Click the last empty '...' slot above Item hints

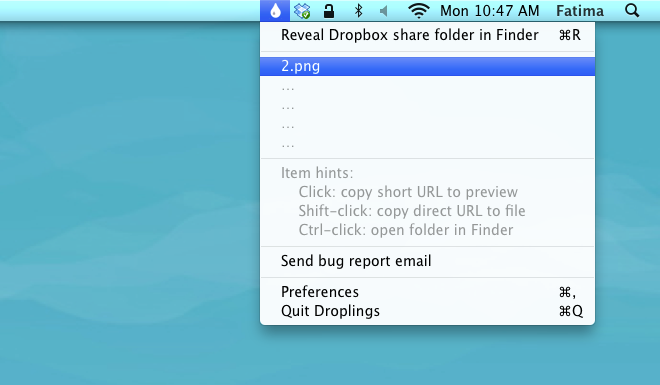click(x=427, y=144)
